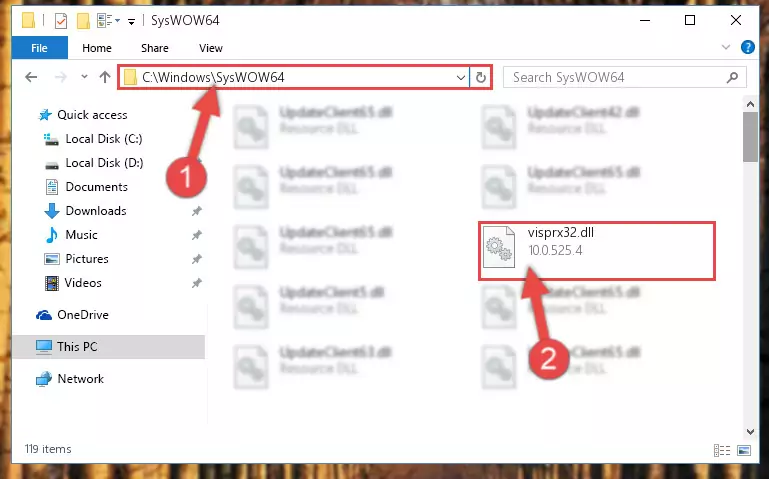The image size is (769, 479).
Task: Refresh the SysWOW64 folder view
Action: (481, 77)
